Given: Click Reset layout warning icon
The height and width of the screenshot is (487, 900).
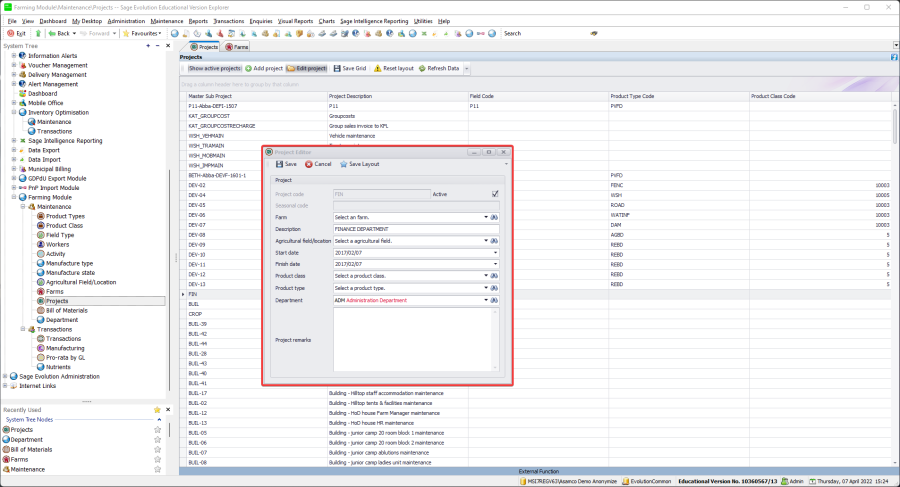Looking at the screenshot, I should pos(378,68).
